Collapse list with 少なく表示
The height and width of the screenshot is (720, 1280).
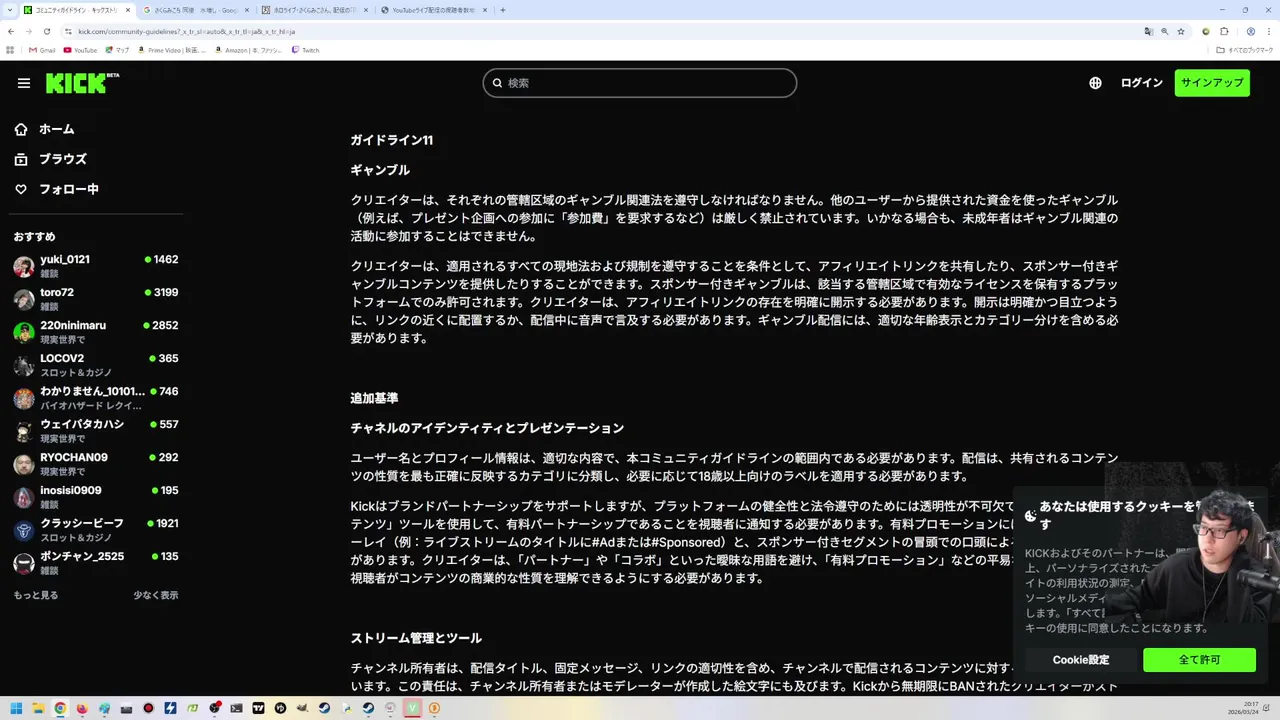156,595
